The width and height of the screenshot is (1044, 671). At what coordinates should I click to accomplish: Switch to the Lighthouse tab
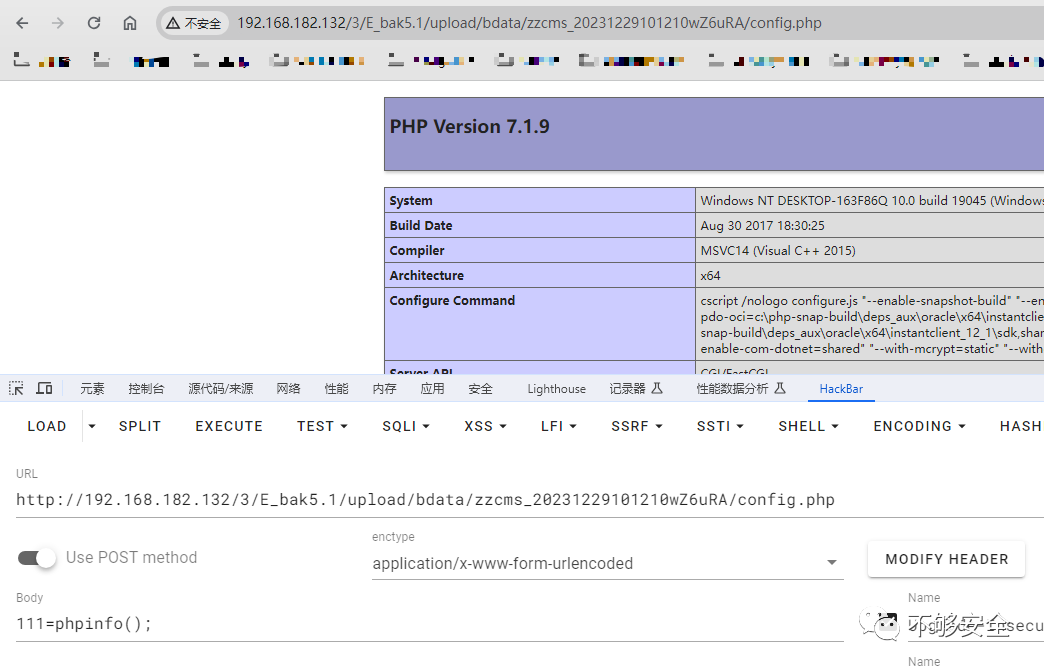(557, 389)
